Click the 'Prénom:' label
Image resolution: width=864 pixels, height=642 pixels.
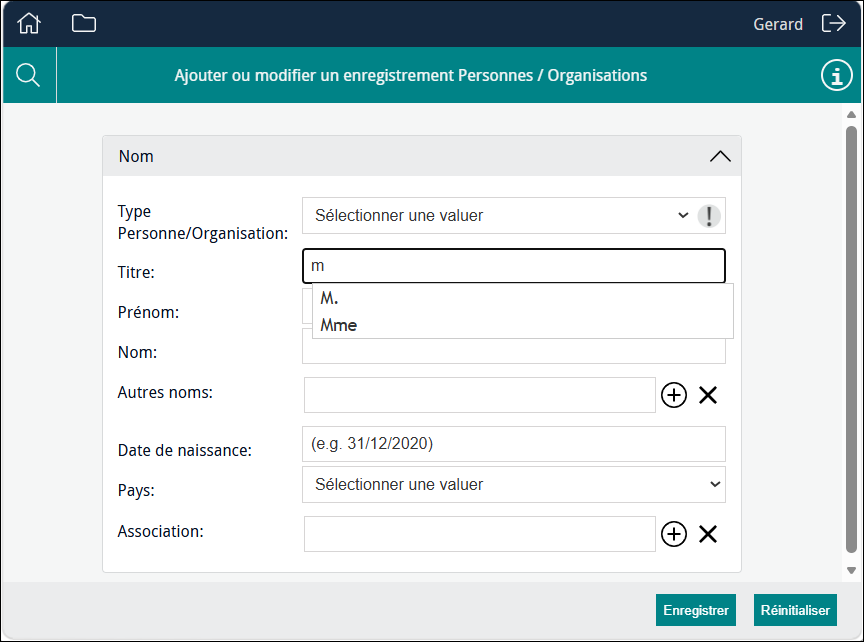pos(148,312)
